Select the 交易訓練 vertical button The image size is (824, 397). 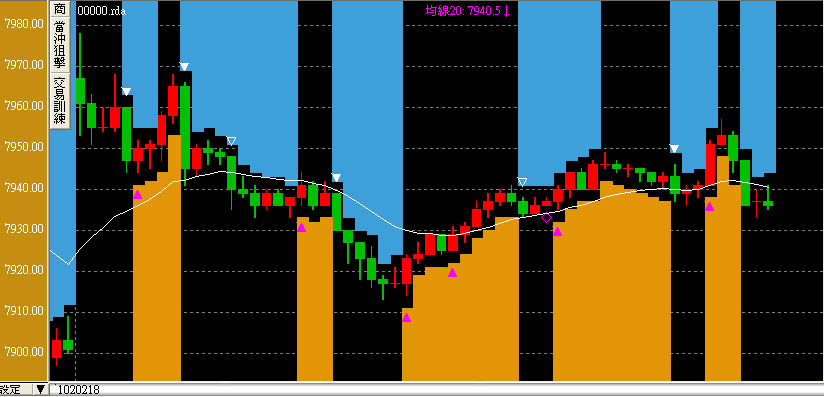click(60, 101)
